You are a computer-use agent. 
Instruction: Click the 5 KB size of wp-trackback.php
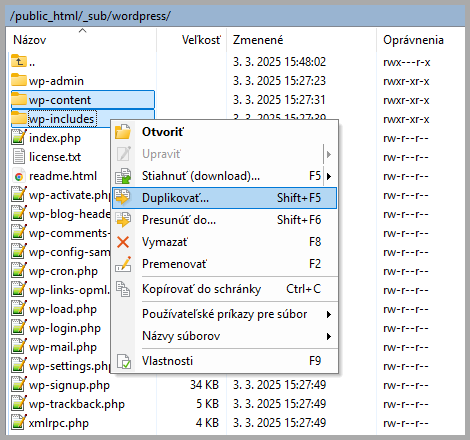click(207, 404)
